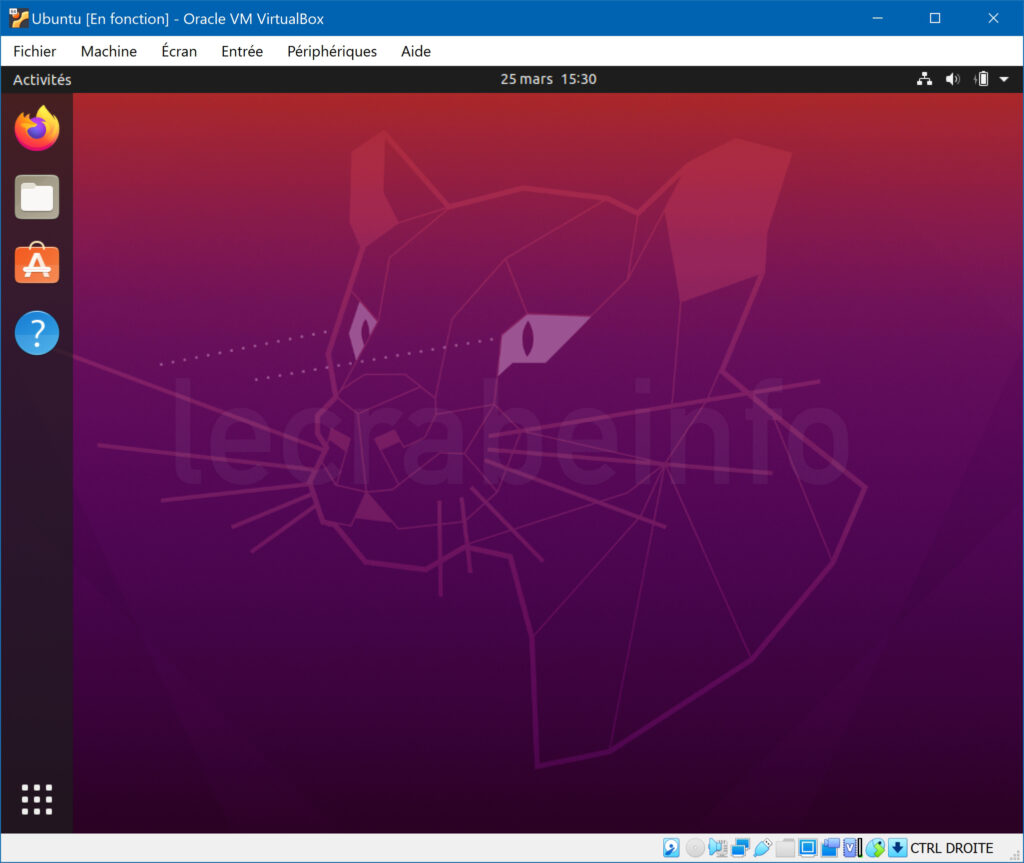Open the Fichier menu

(x=35, y=51)
